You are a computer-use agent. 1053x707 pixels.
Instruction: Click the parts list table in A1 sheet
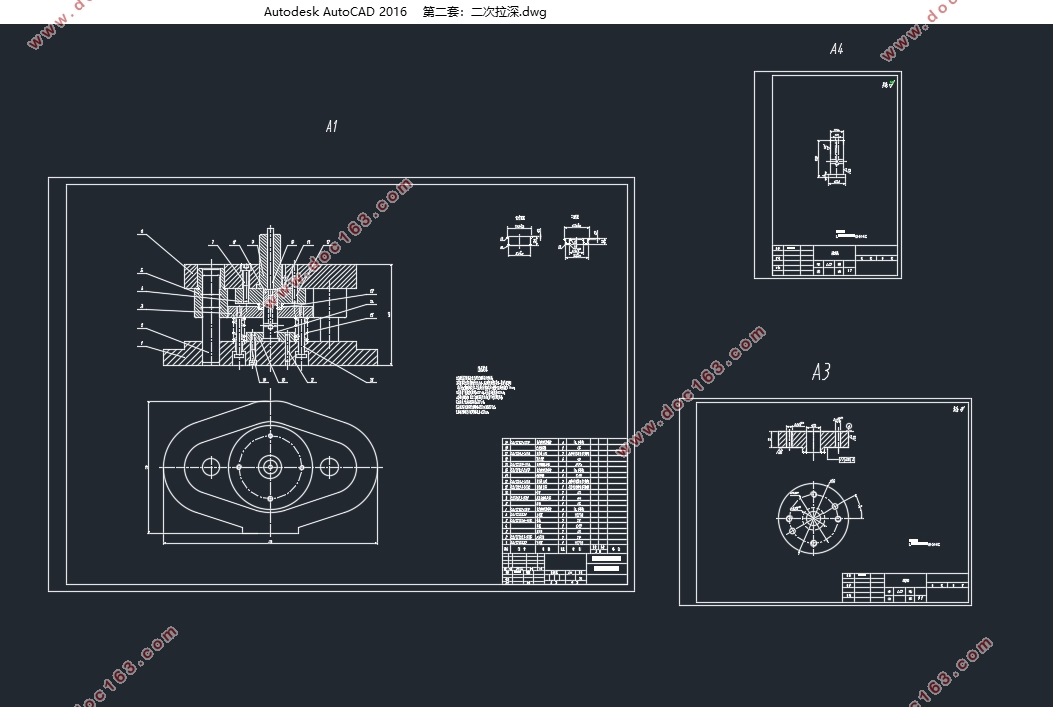coord(565,496)
